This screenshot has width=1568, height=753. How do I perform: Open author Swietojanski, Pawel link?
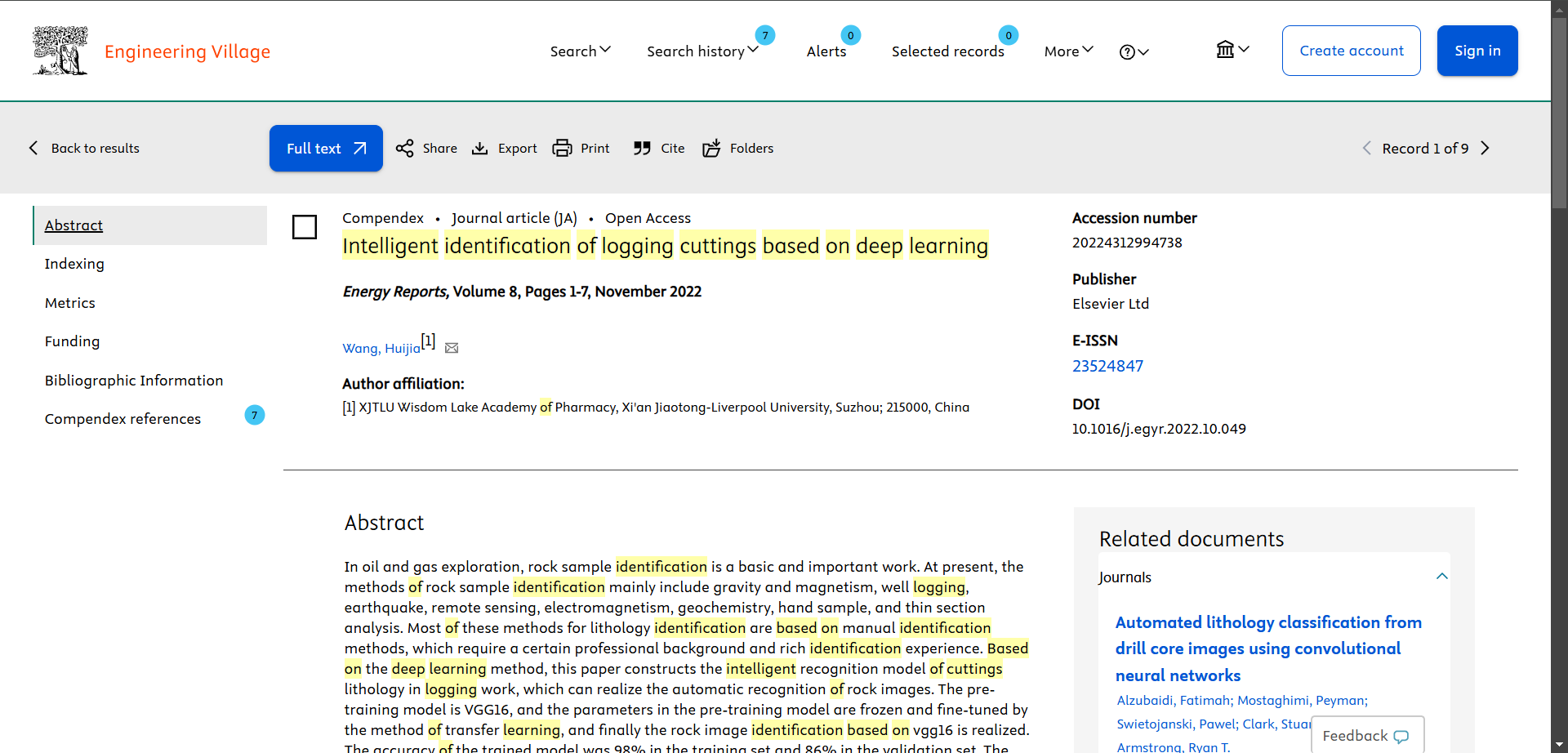[x=1176, y=724]
